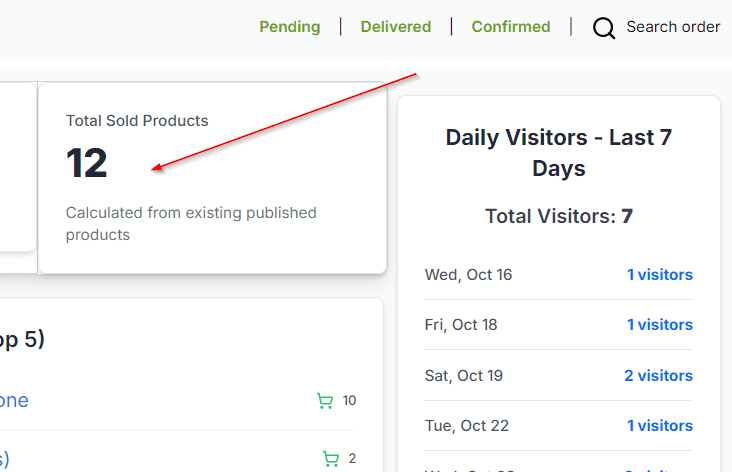Open the Pending orders filter

290,27
